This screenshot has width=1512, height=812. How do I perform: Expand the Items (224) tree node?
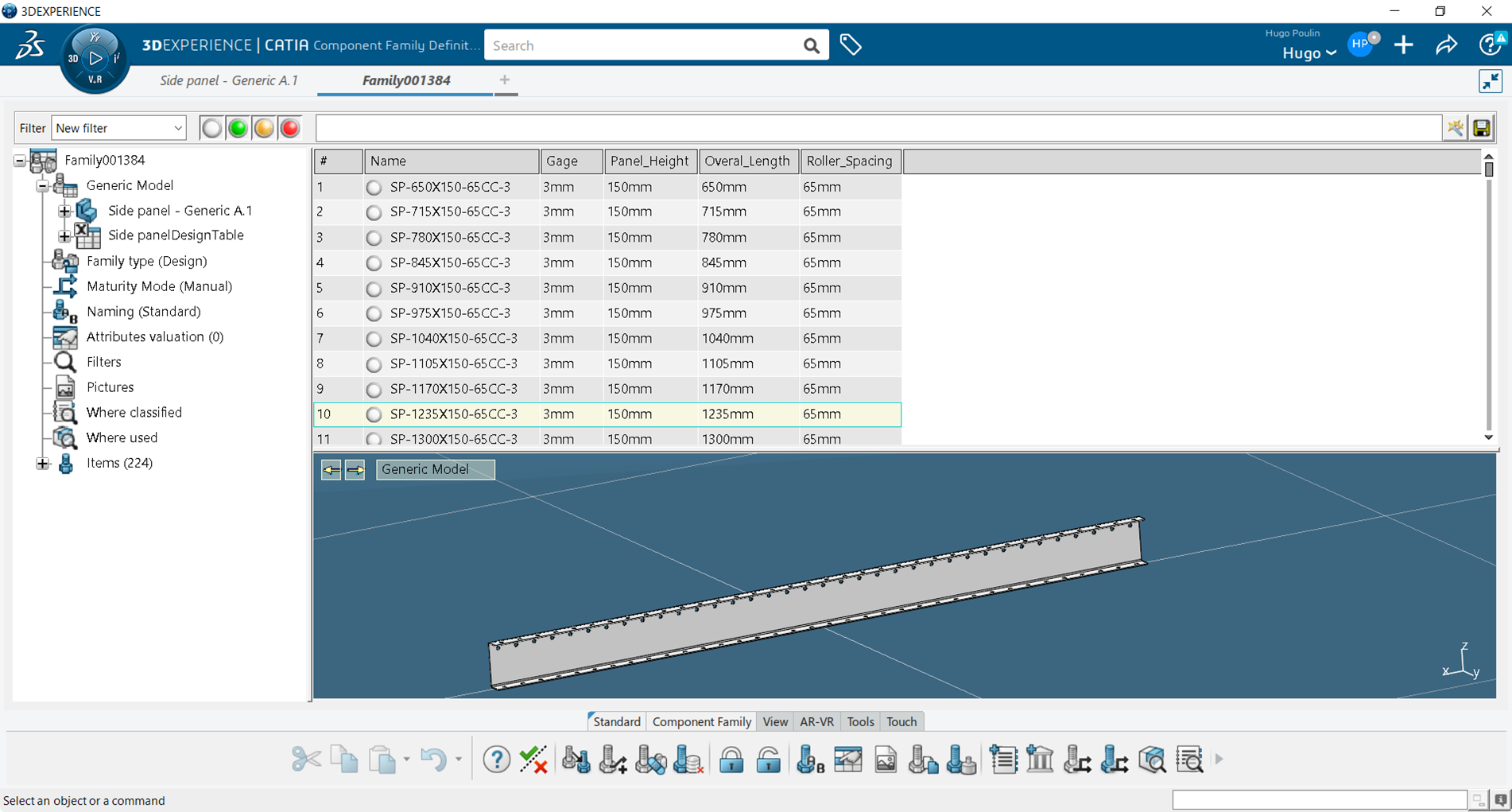[43, 463]
